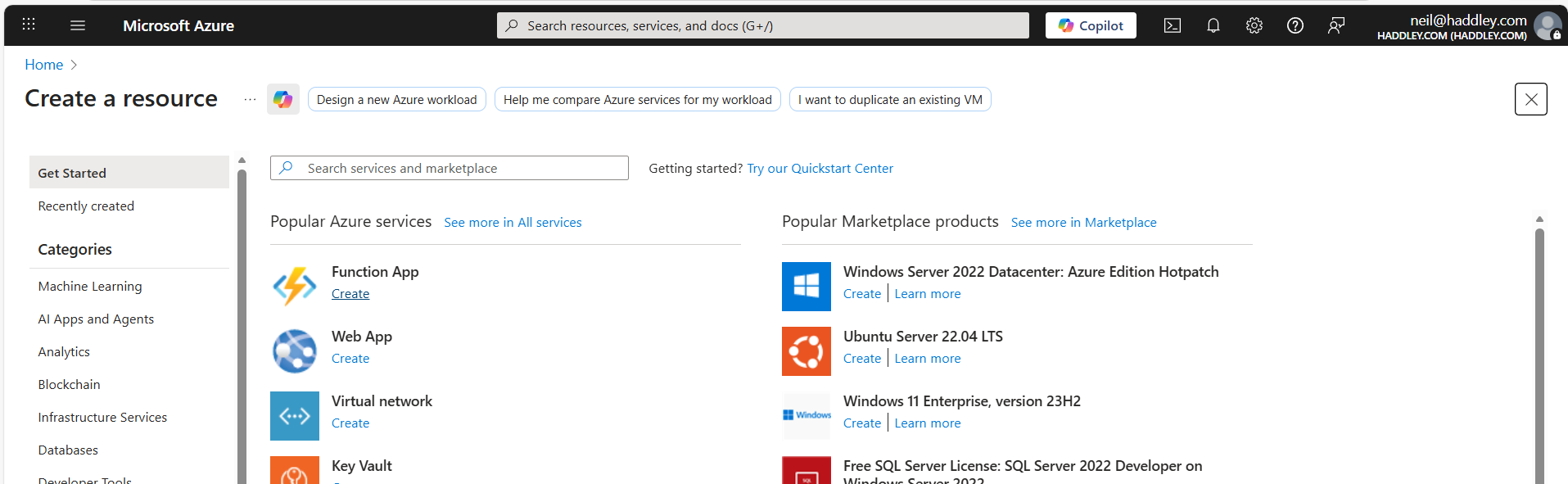
Task: Select the Machine Learning category
Action: (x=90, y=287)
